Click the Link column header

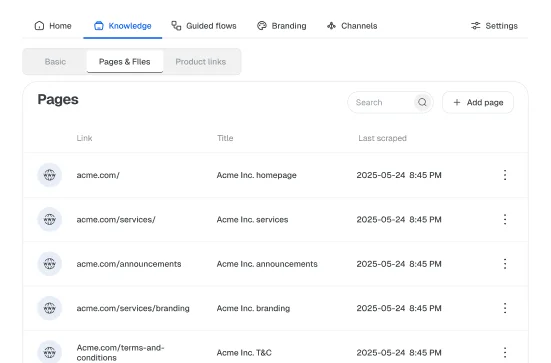coord(84,138)
